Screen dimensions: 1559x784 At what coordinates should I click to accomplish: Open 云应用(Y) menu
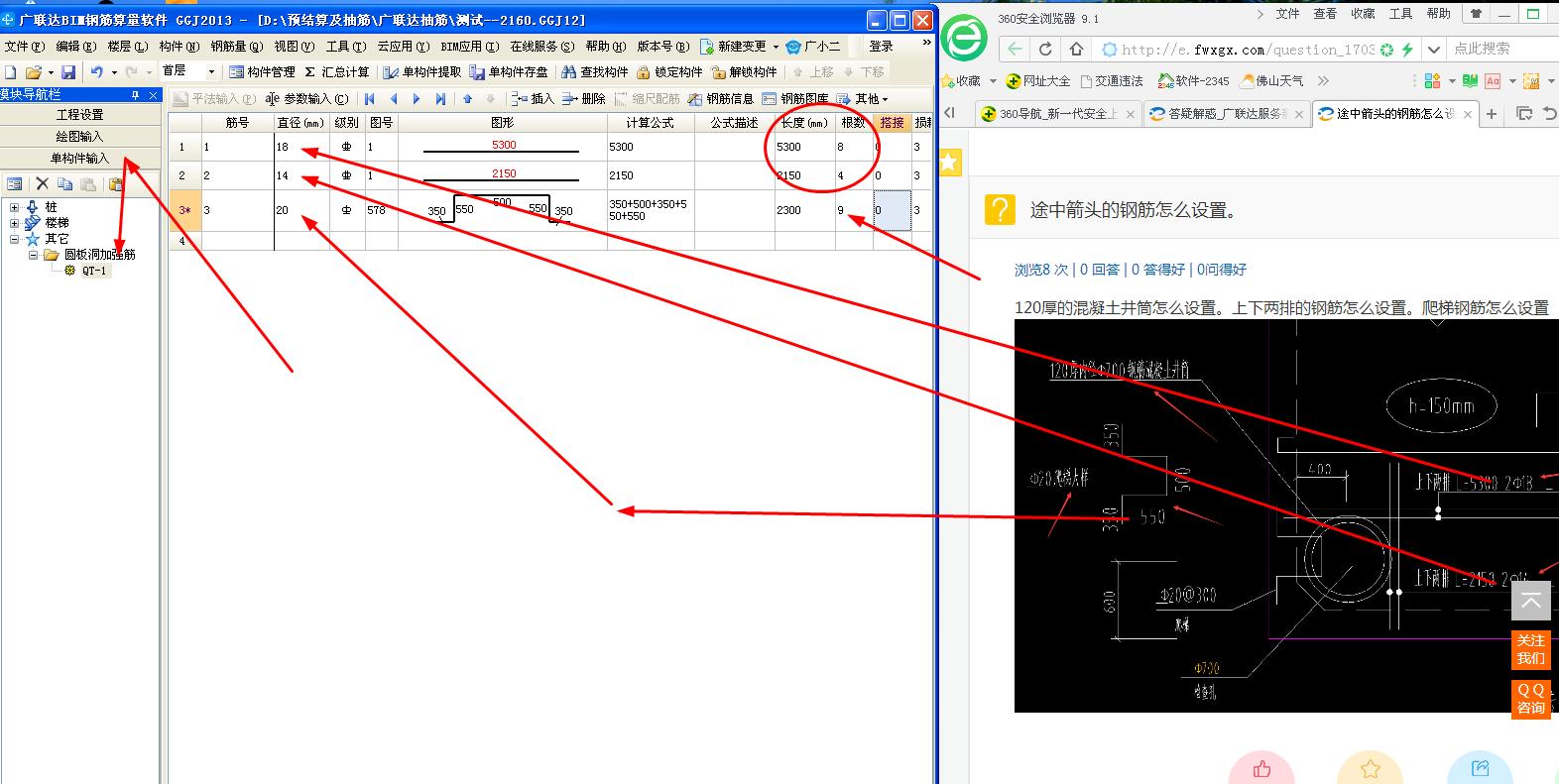[x=403, y=47]
